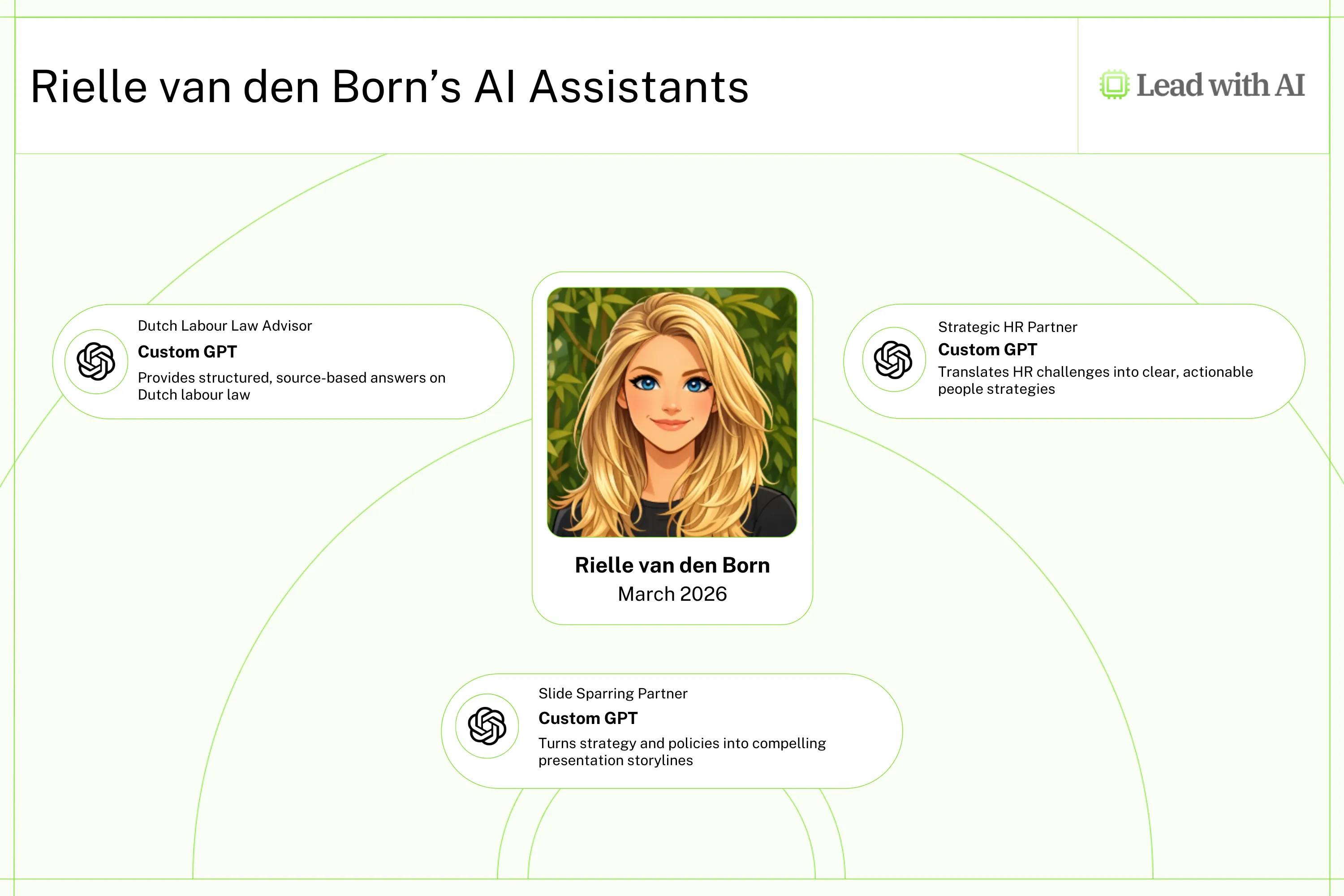Click 'Turns strategy and policies' description text
Screen dimensions: 1344x896
[682, 743]
